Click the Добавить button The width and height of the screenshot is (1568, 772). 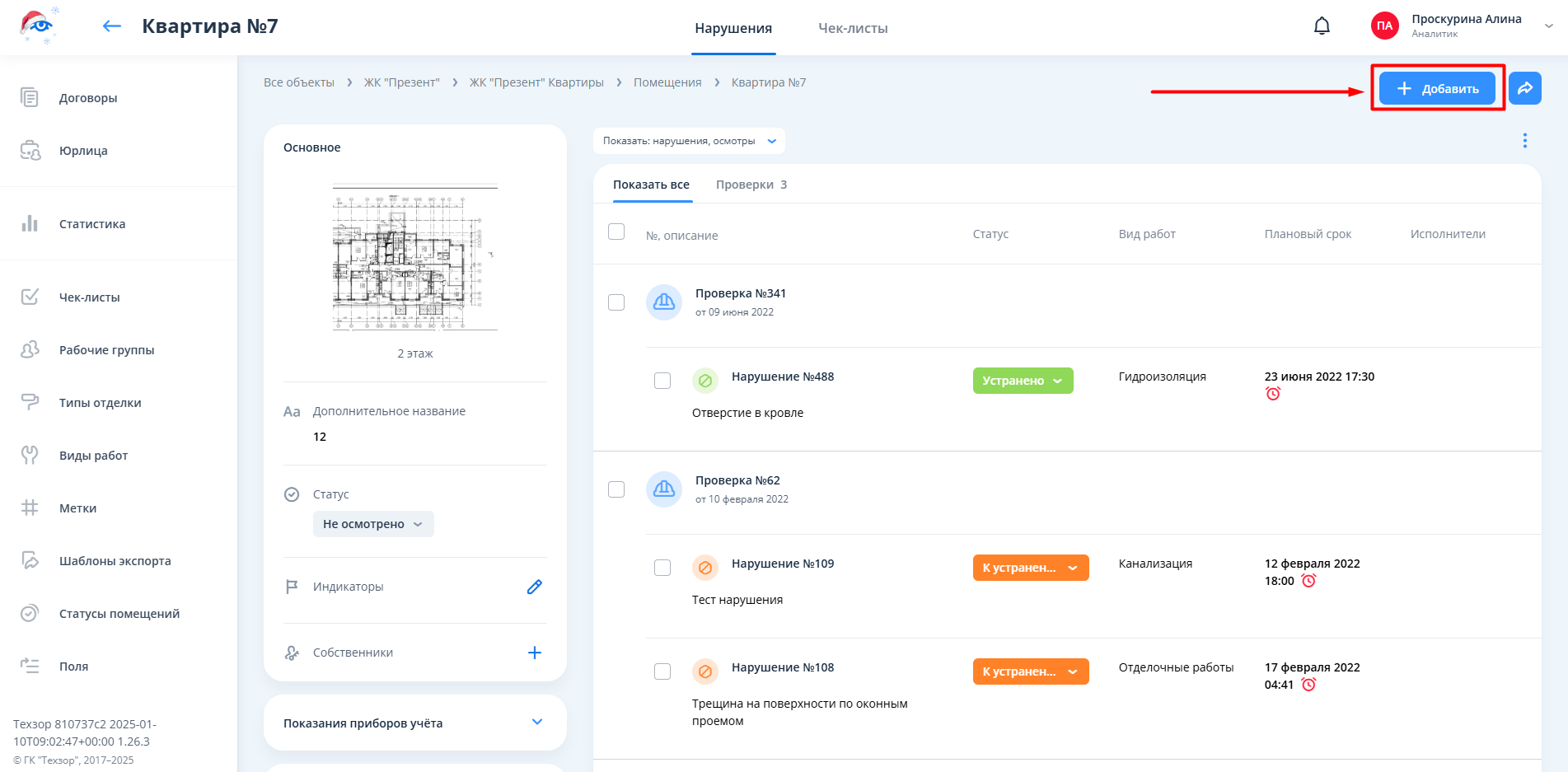pyautogui.click(x=1437, y=88)
